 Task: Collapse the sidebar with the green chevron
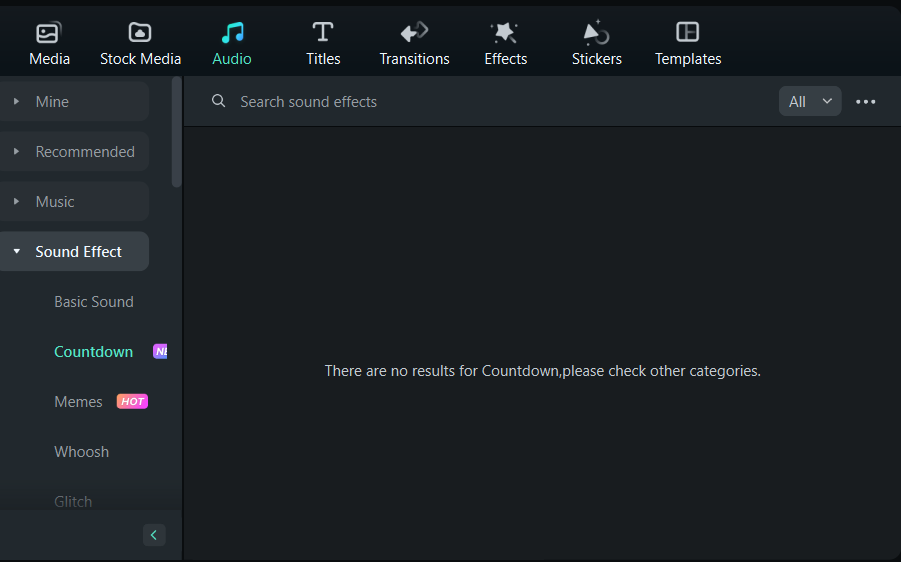point(154,535)
